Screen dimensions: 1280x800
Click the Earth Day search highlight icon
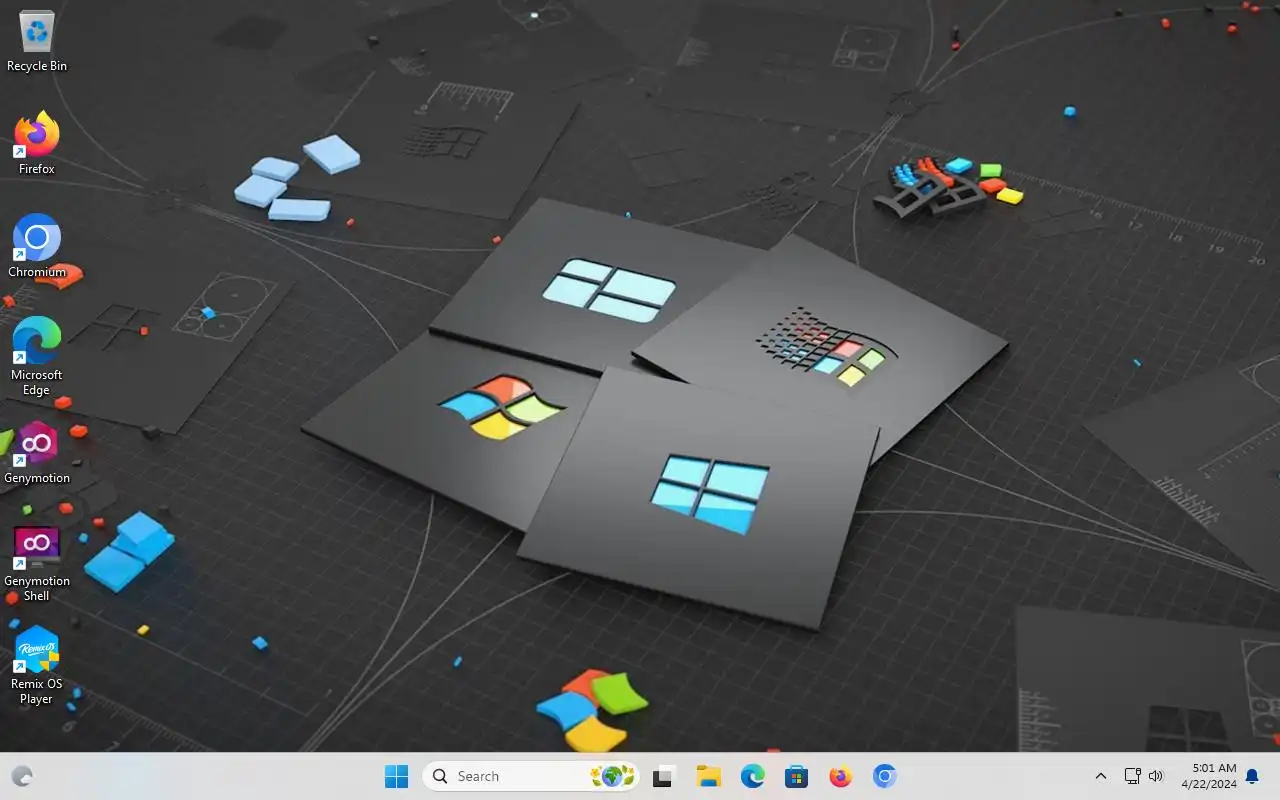point(613,776)
